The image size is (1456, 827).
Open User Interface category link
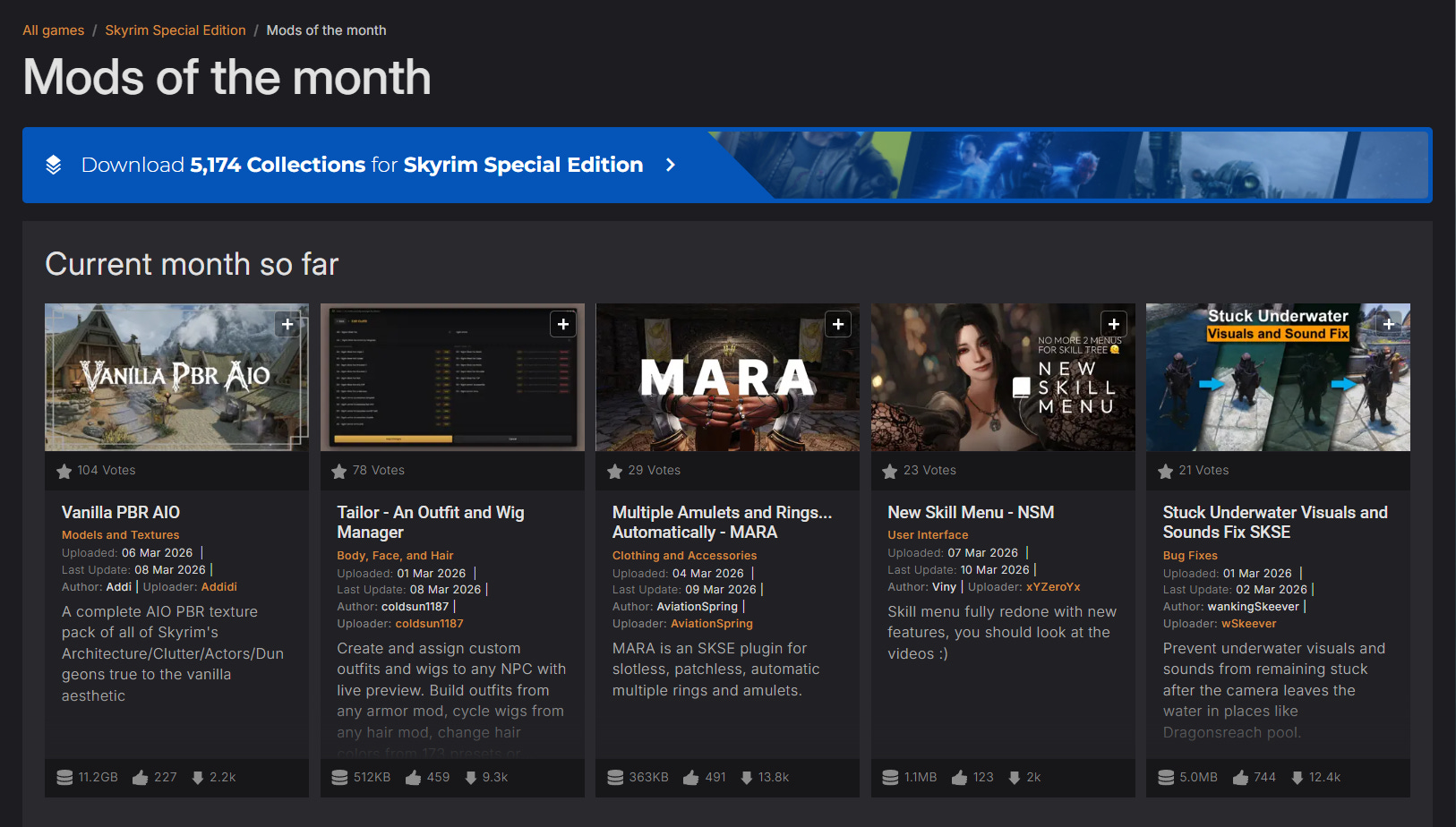click(x=928, y=535)
